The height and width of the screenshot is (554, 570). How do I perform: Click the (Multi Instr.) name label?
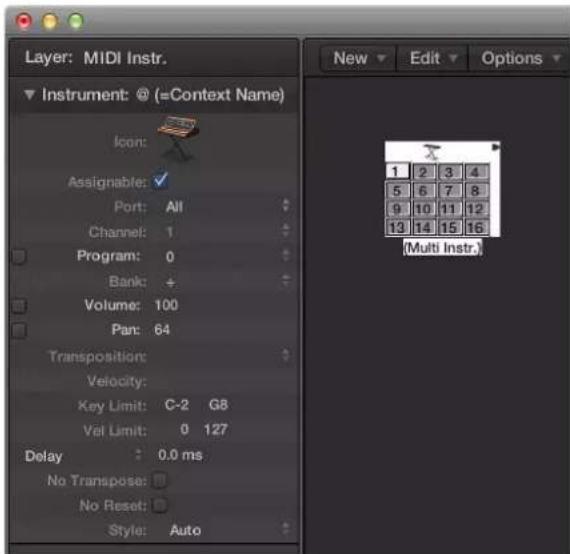[x=442, y=248]
